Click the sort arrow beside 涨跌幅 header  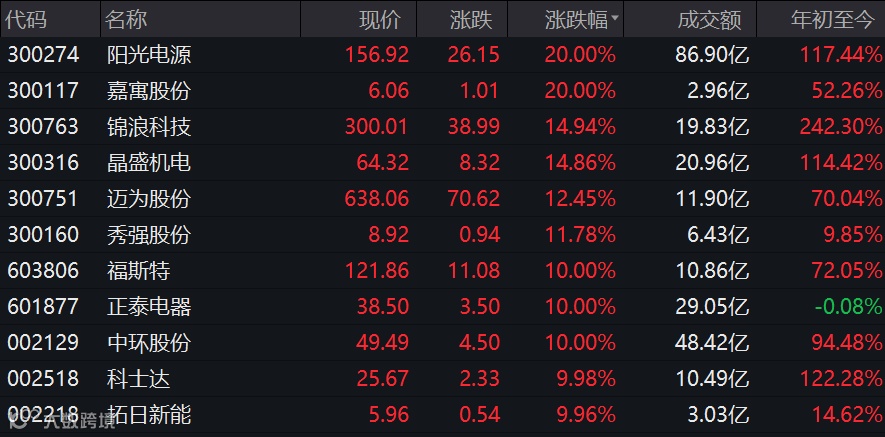pos(614,19)
